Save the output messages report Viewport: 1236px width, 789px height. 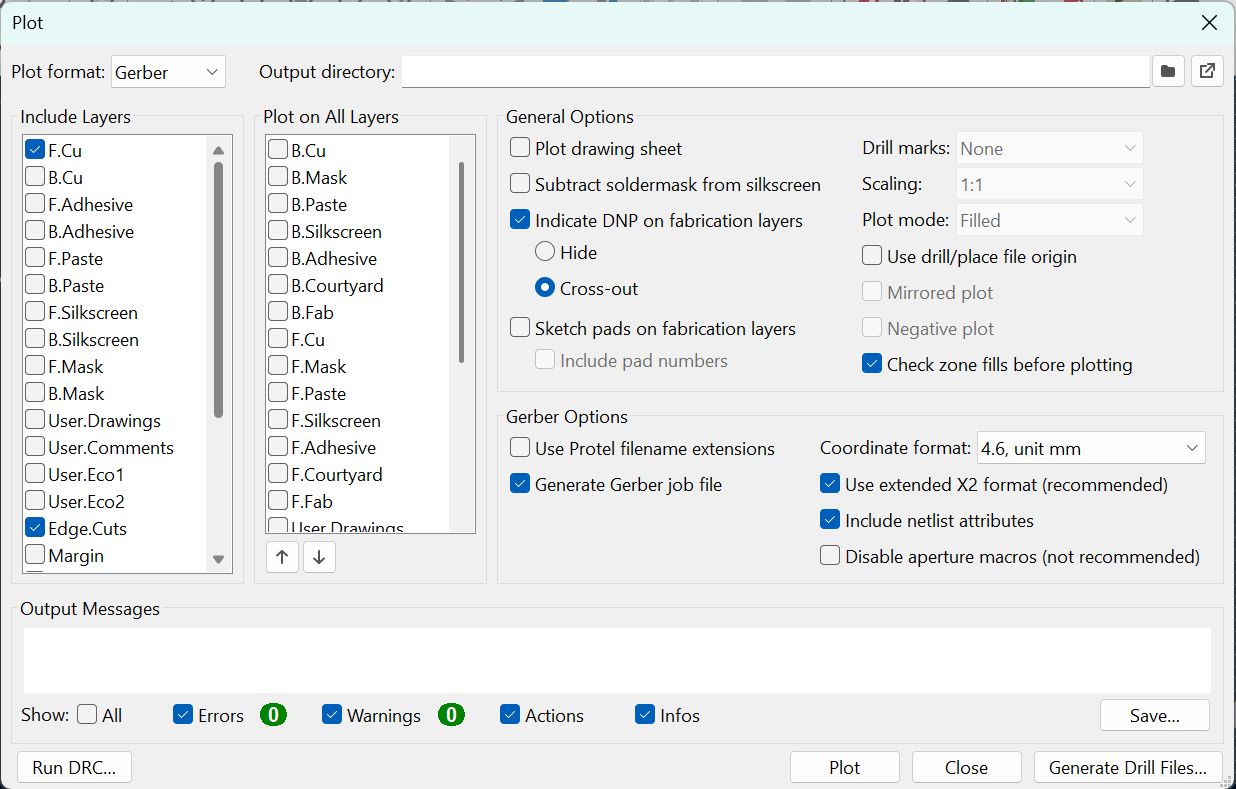1154,715
